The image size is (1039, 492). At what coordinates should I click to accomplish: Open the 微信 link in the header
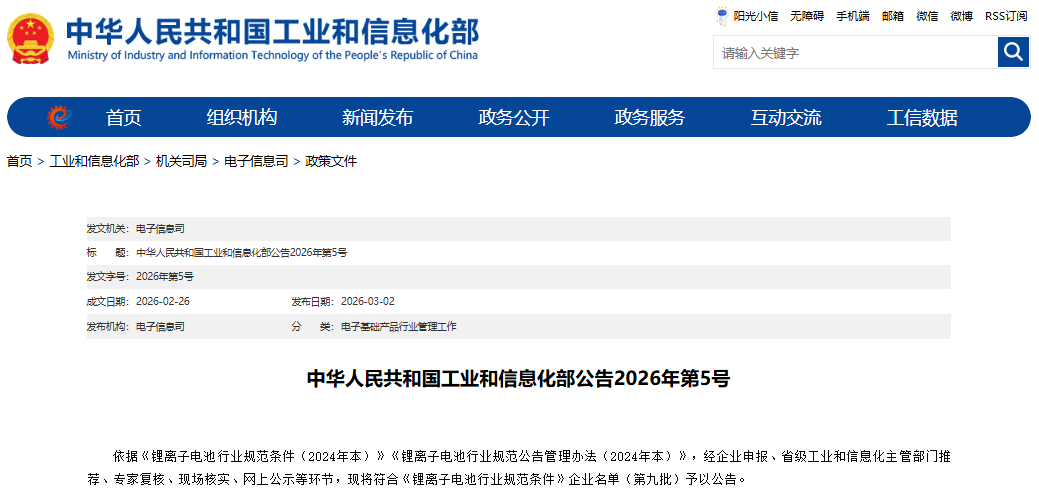click(x=927, y=16)
